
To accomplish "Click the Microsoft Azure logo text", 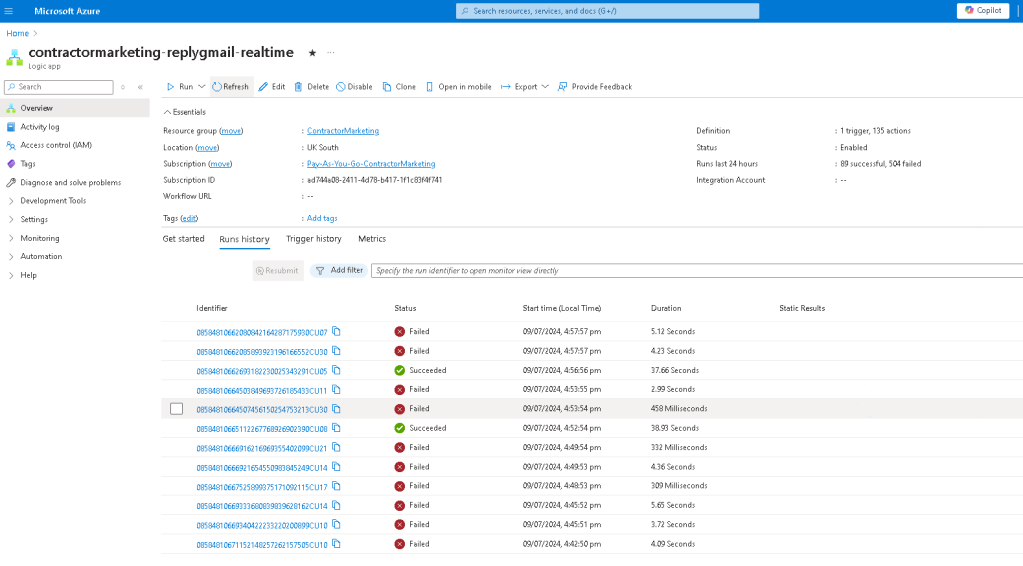I will pyautogui.click(x=67, y=11).
